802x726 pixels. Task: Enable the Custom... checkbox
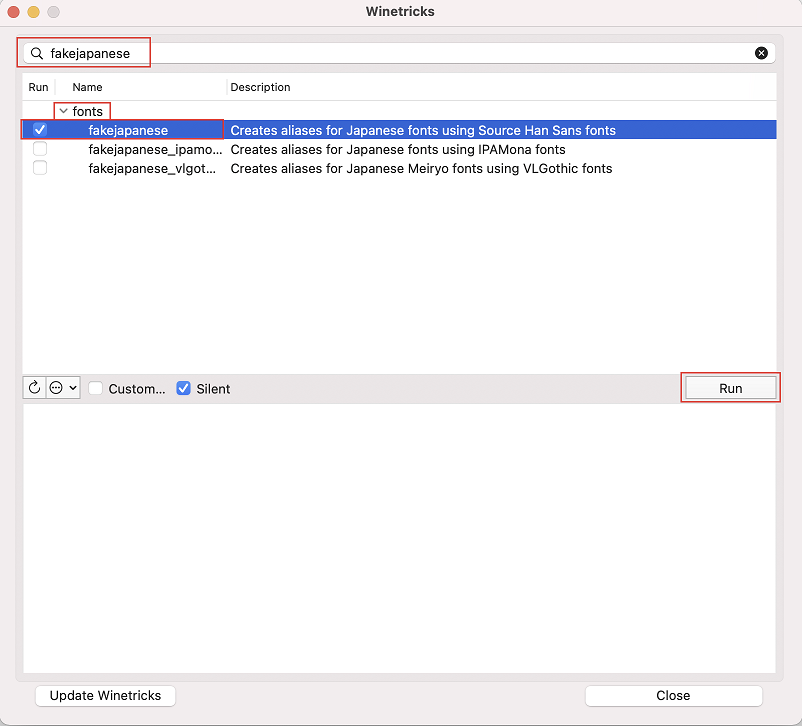tap(96, 388)
